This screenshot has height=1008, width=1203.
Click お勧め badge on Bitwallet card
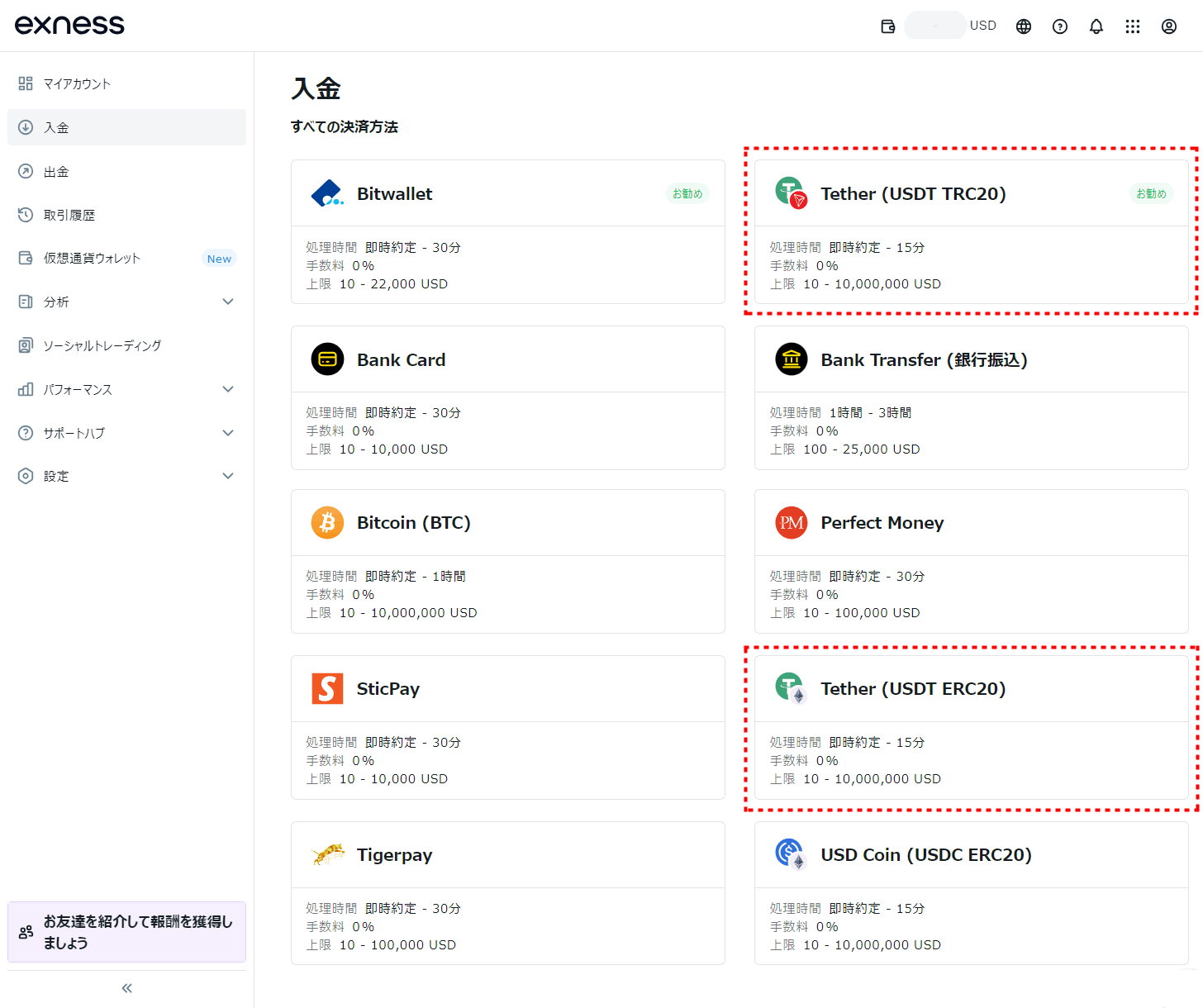pyautogui.click(x=687, y=193)
